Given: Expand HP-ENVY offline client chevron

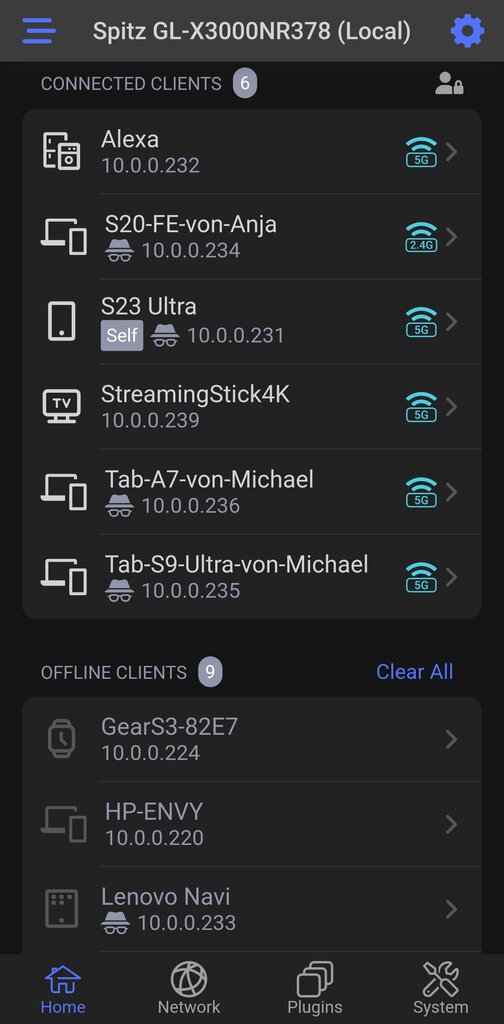Looking at the screenshot, I should (451, 824).
